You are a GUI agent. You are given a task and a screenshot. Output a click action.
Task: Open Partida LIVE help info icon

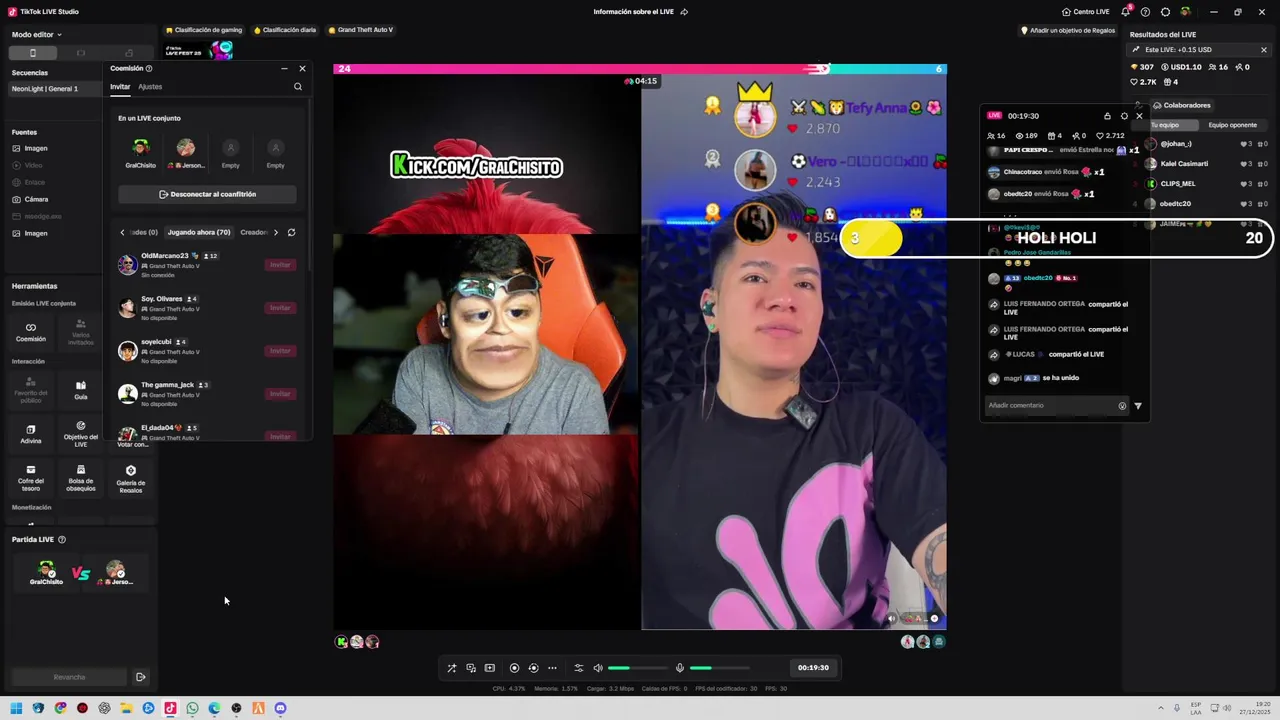coord(62,540)
